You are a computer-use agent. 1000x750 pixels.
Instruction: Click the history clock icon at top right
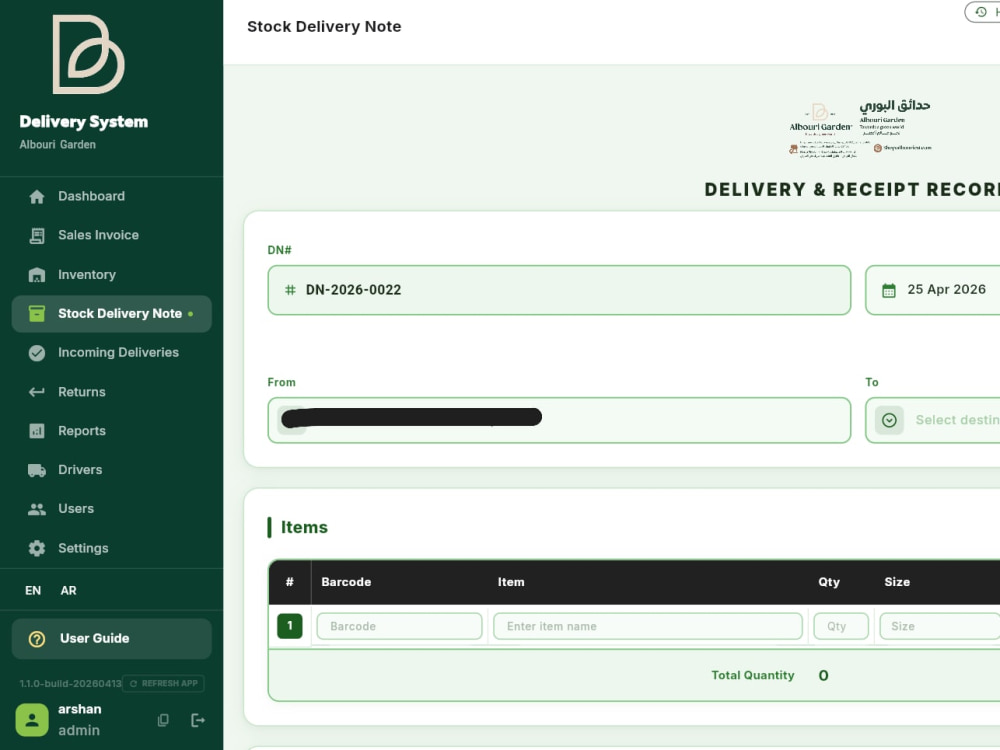click(x=981, y=12)
